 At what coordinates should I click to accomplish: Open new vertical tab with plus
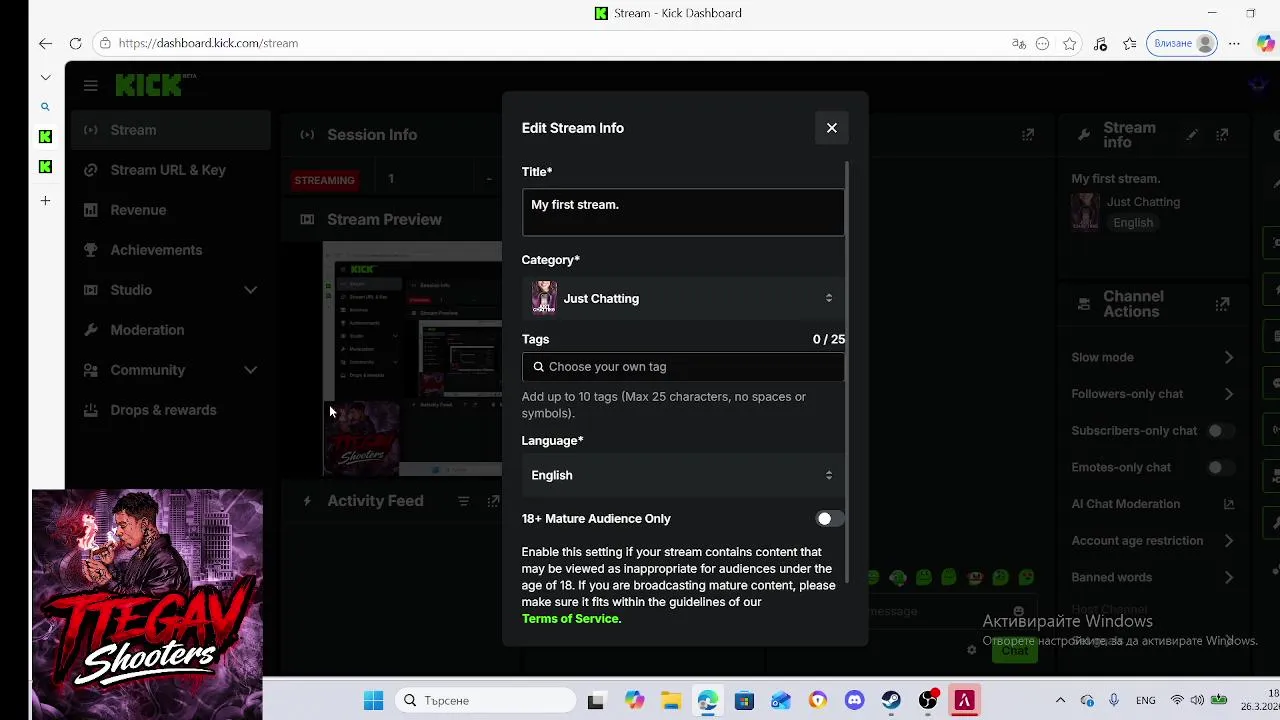click(45, 201)
